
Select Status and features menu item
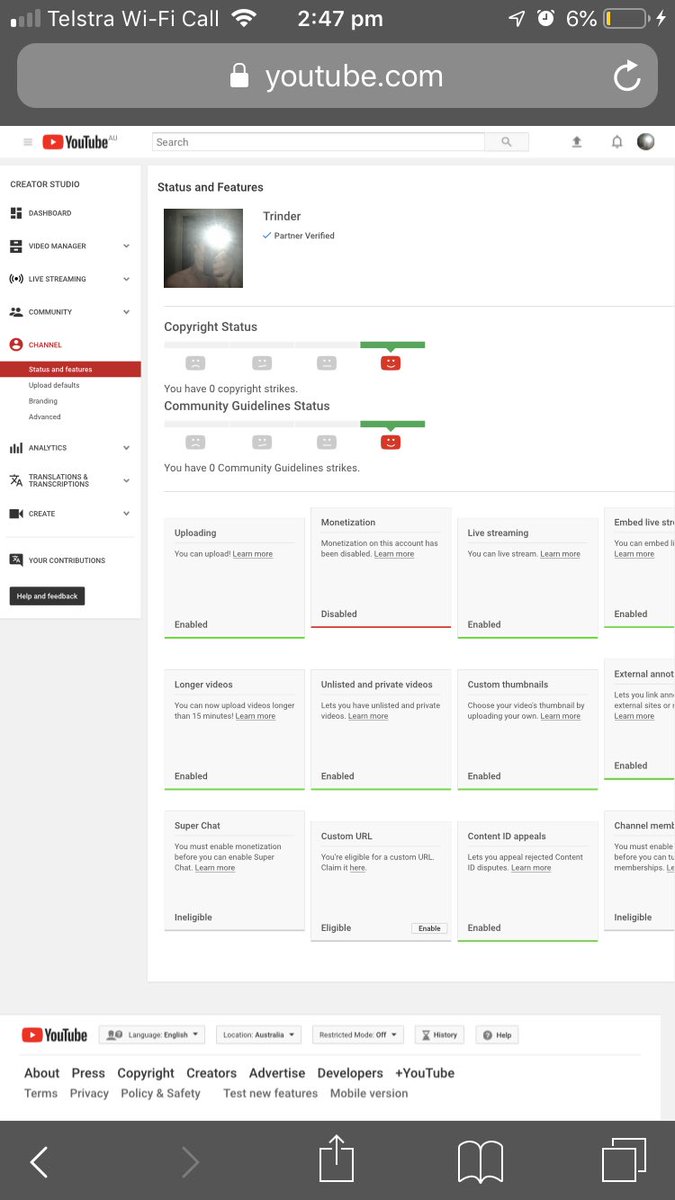click(x=70, y=369)
